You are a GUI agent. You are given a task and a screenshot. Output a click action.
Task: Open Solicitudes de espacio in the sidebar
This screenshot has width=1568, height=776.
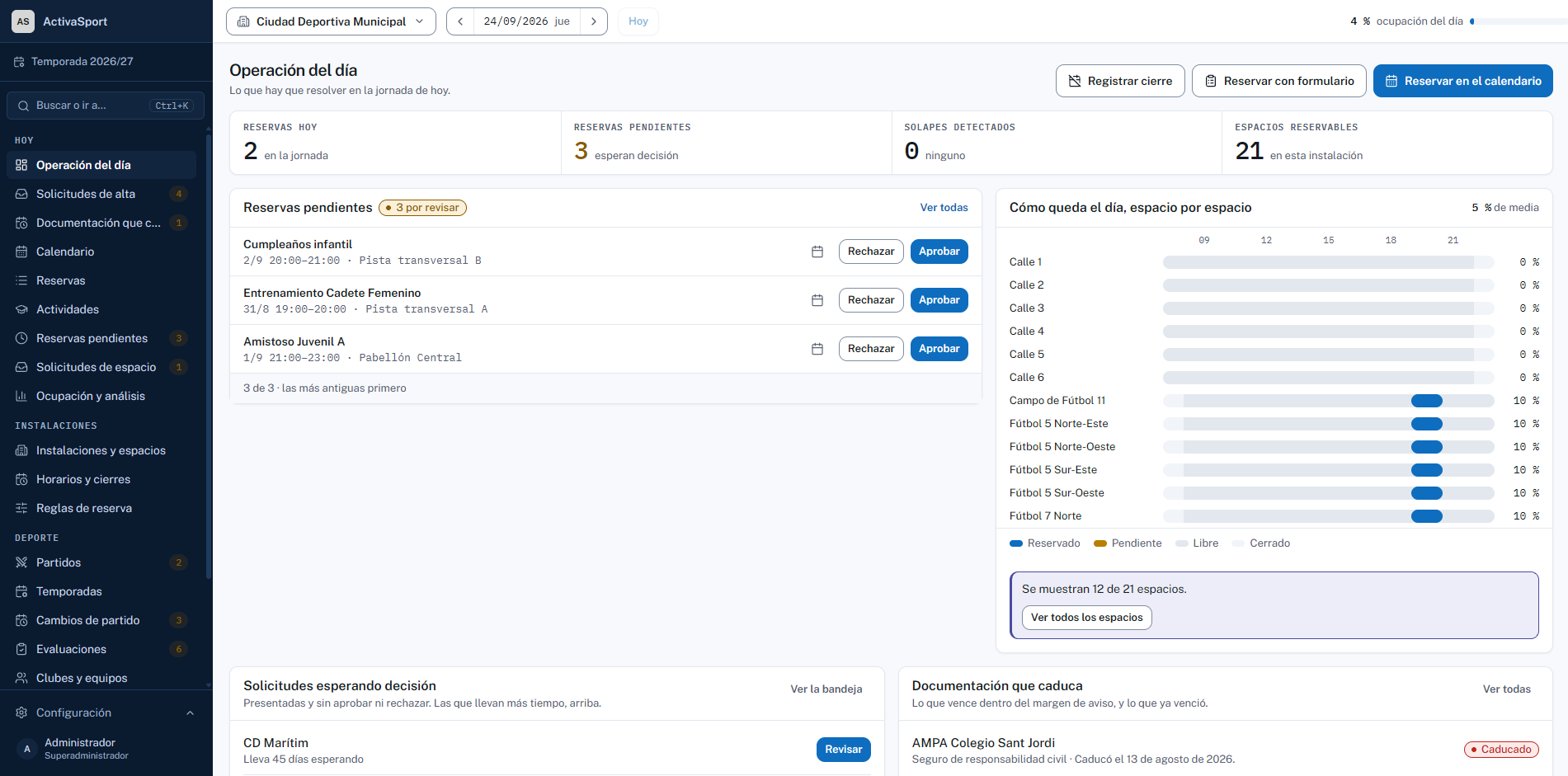[x=101, y=367]
